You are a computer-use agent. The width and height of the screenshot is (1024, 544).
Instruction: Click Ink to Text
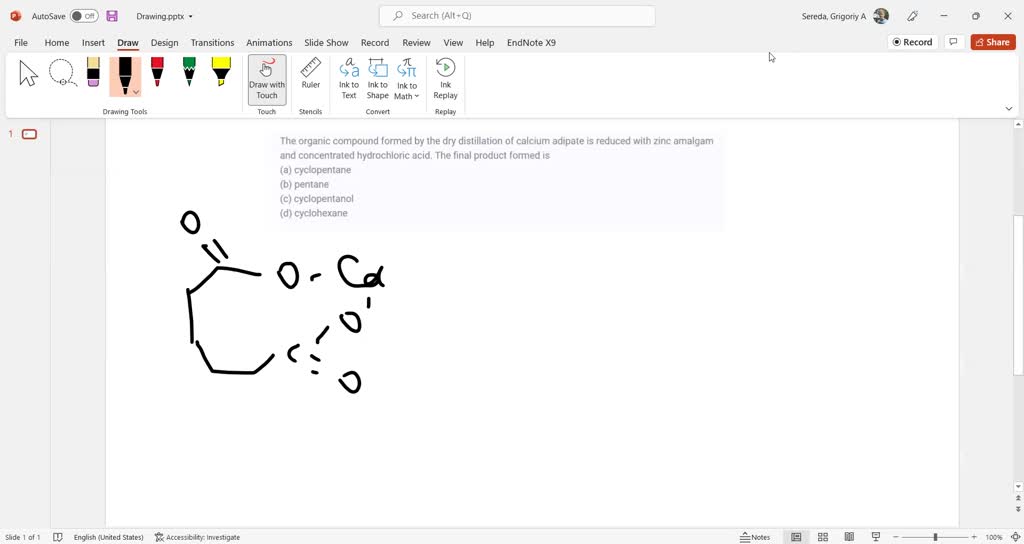click(x=349, y=79)
